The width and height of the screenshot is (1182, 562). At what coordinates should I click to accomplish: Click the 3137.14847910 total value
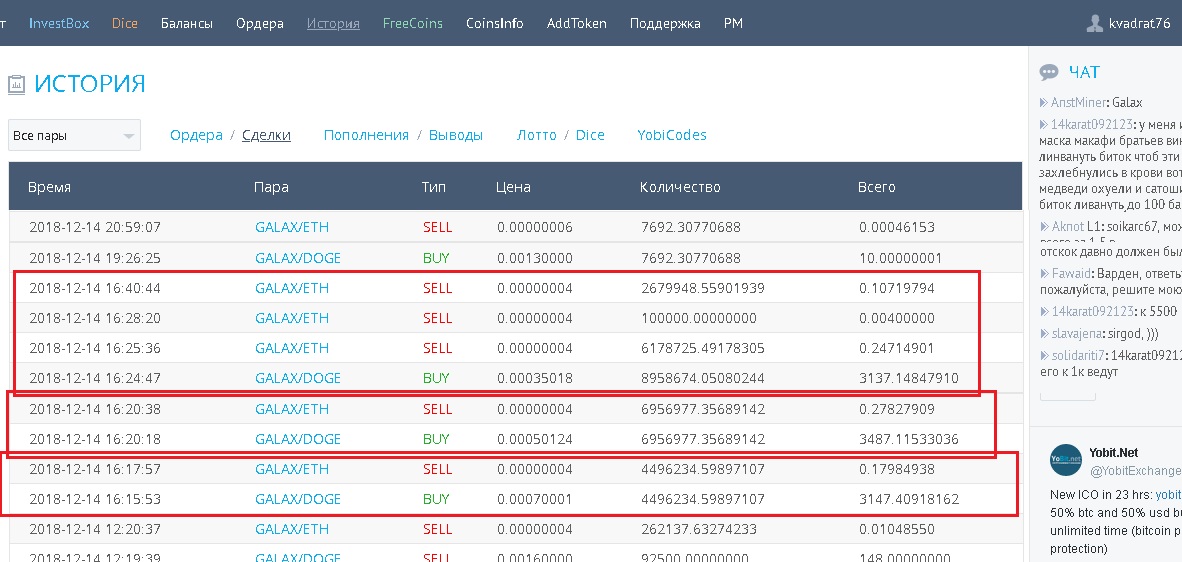(909, 378)
